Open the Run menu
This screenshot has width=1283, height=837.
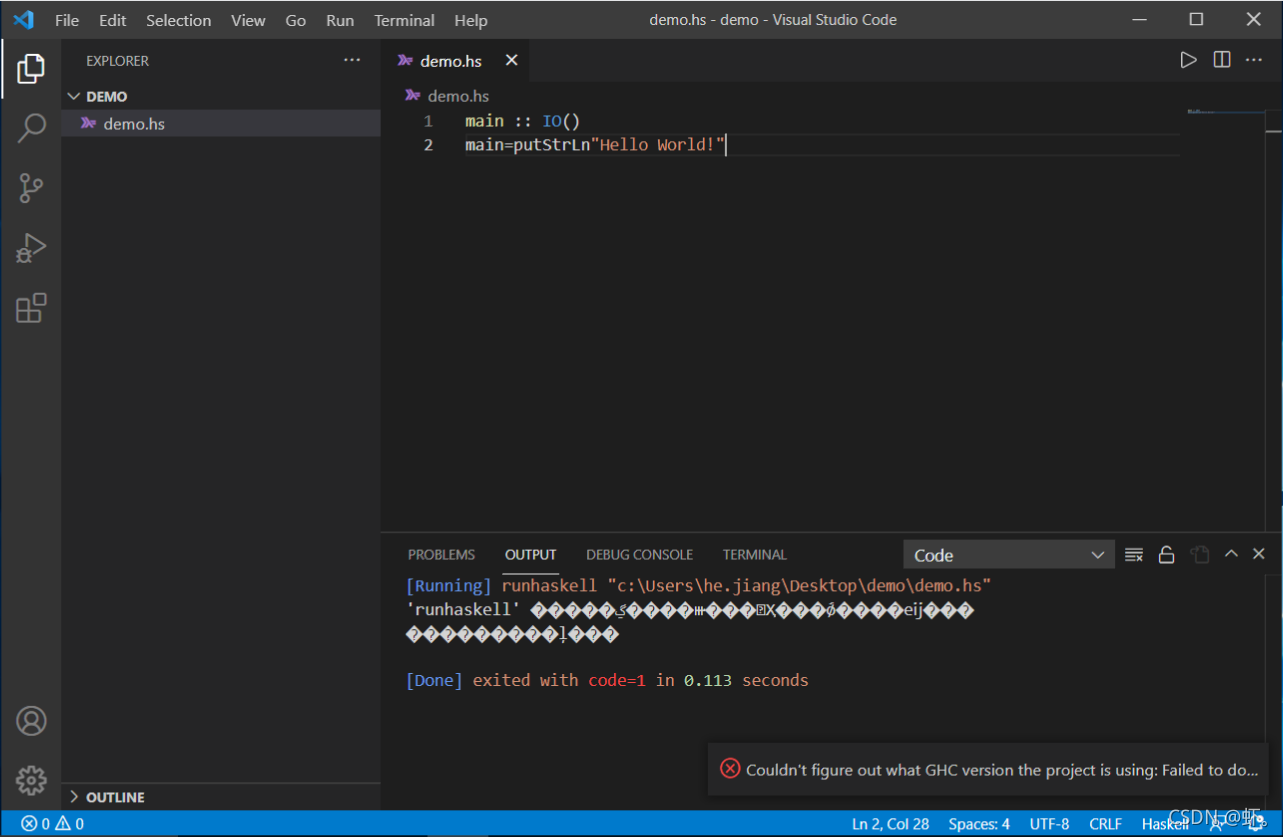pos(340,20)
